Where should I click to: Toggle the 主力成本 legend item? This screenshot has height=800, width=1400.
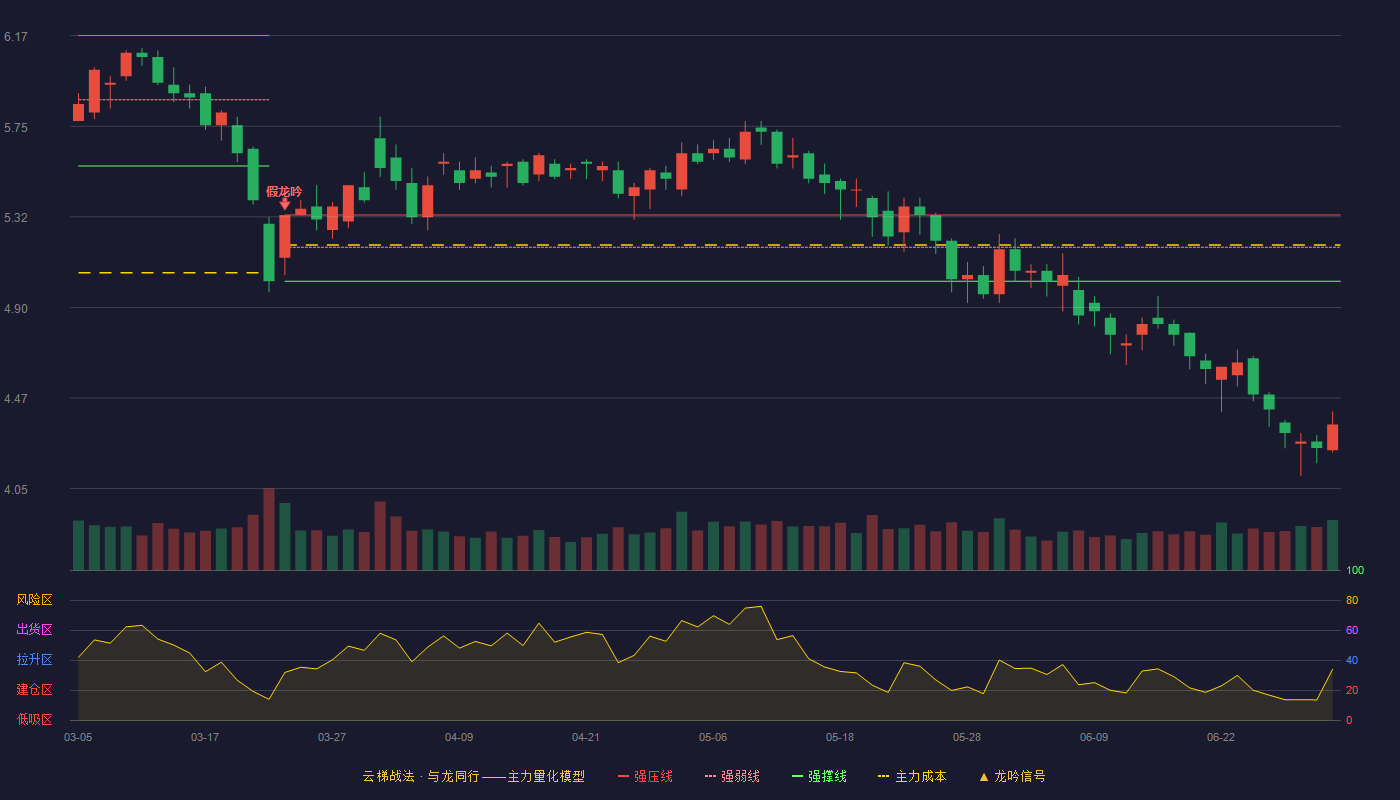(912, 776)
